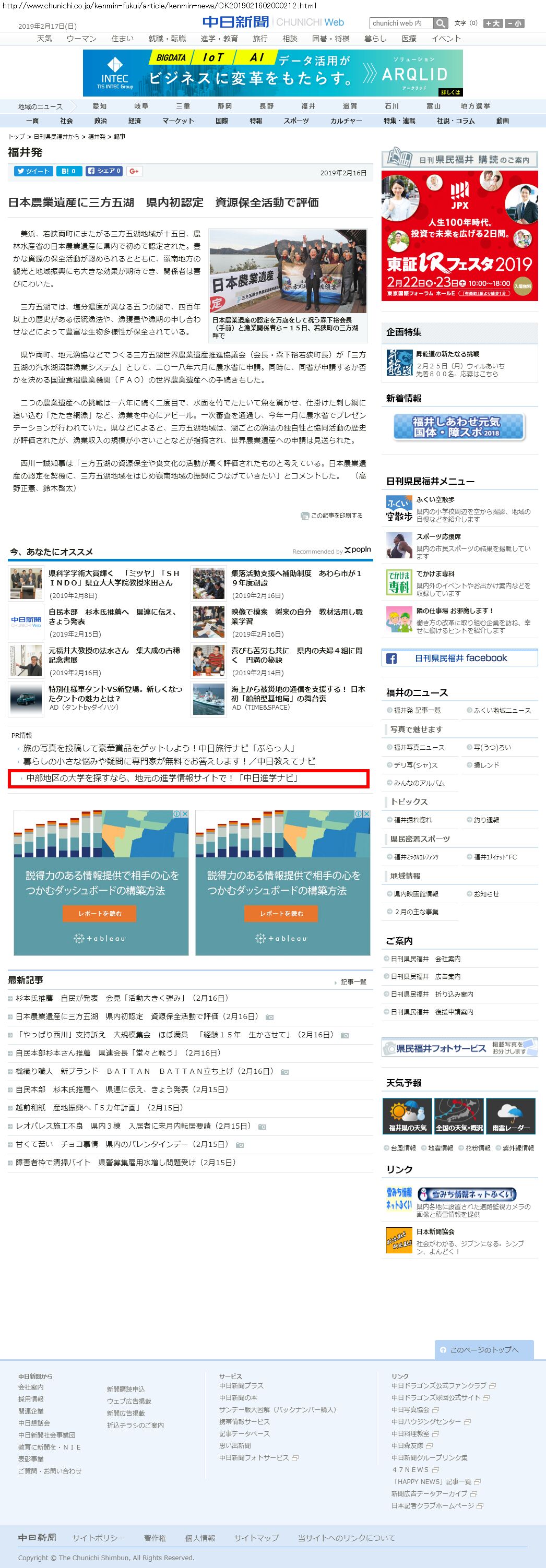Click the chunichi web 内 search field
This screenshot has height=1568, width=546.
(x=401, y=23)
